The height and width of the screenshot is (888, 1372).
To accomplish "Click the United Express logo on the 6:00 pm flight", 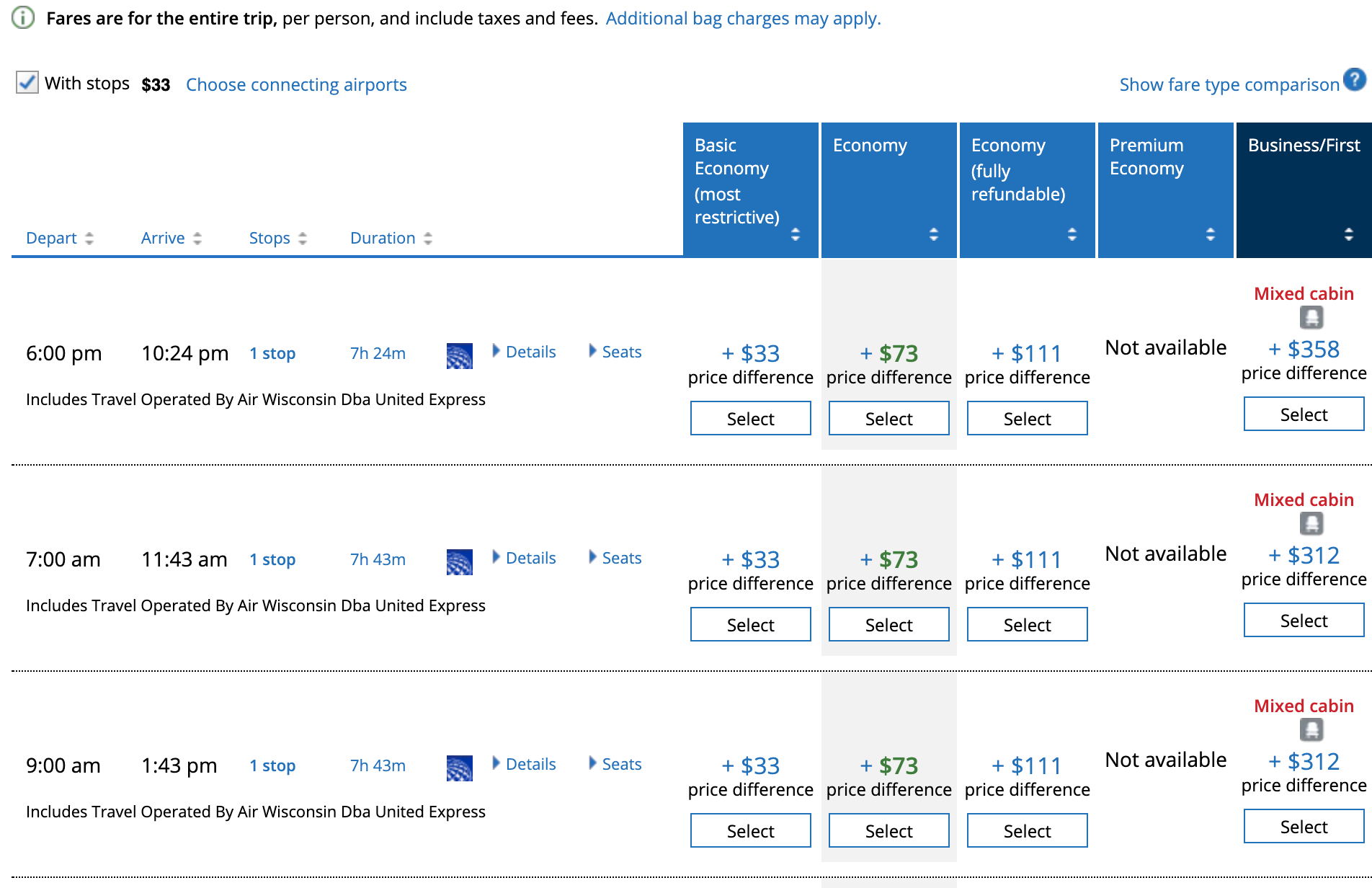I will click(x=459, y=354).
